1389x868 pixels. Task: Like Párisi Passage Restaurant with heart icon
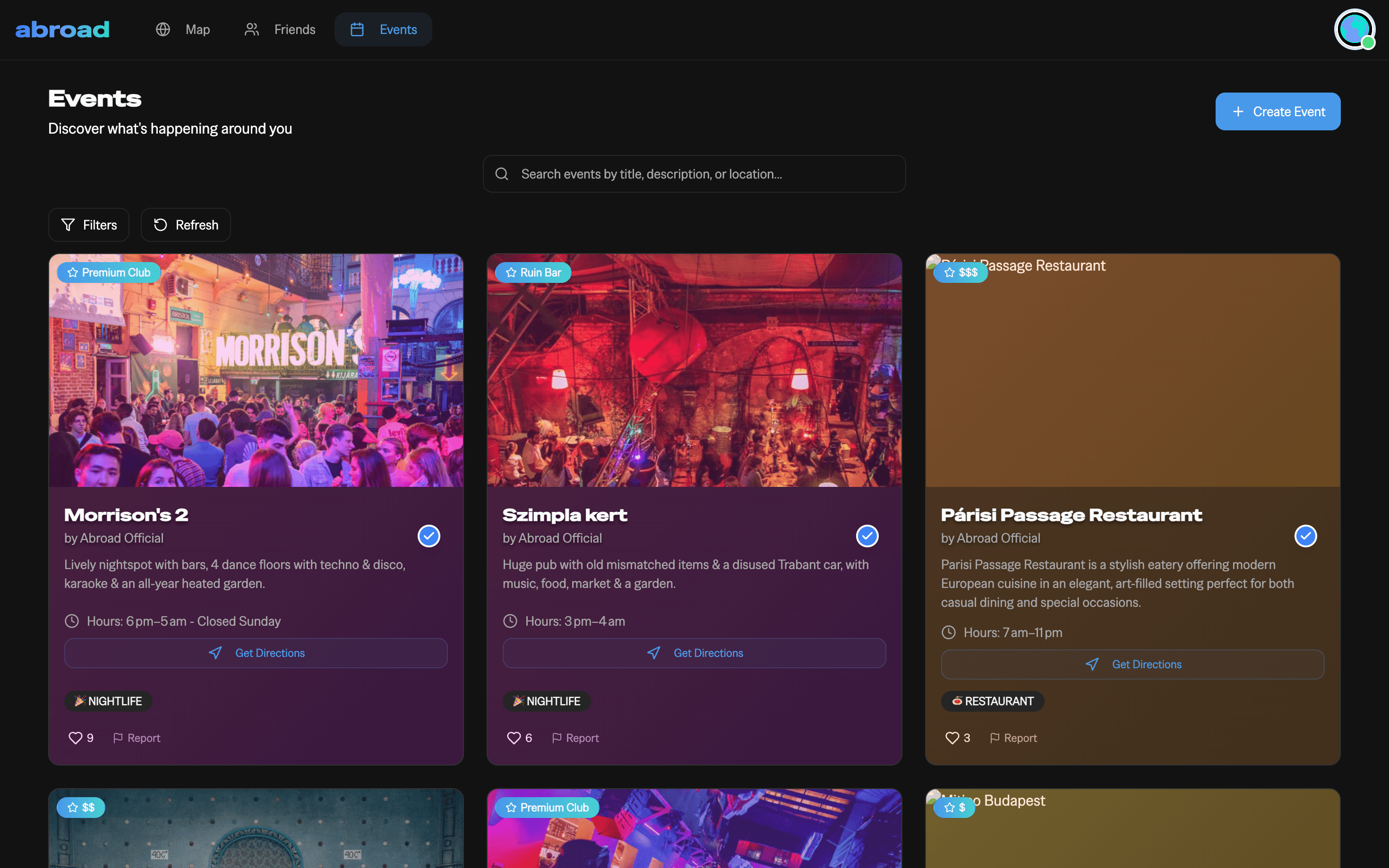click(x=952, y=738)
